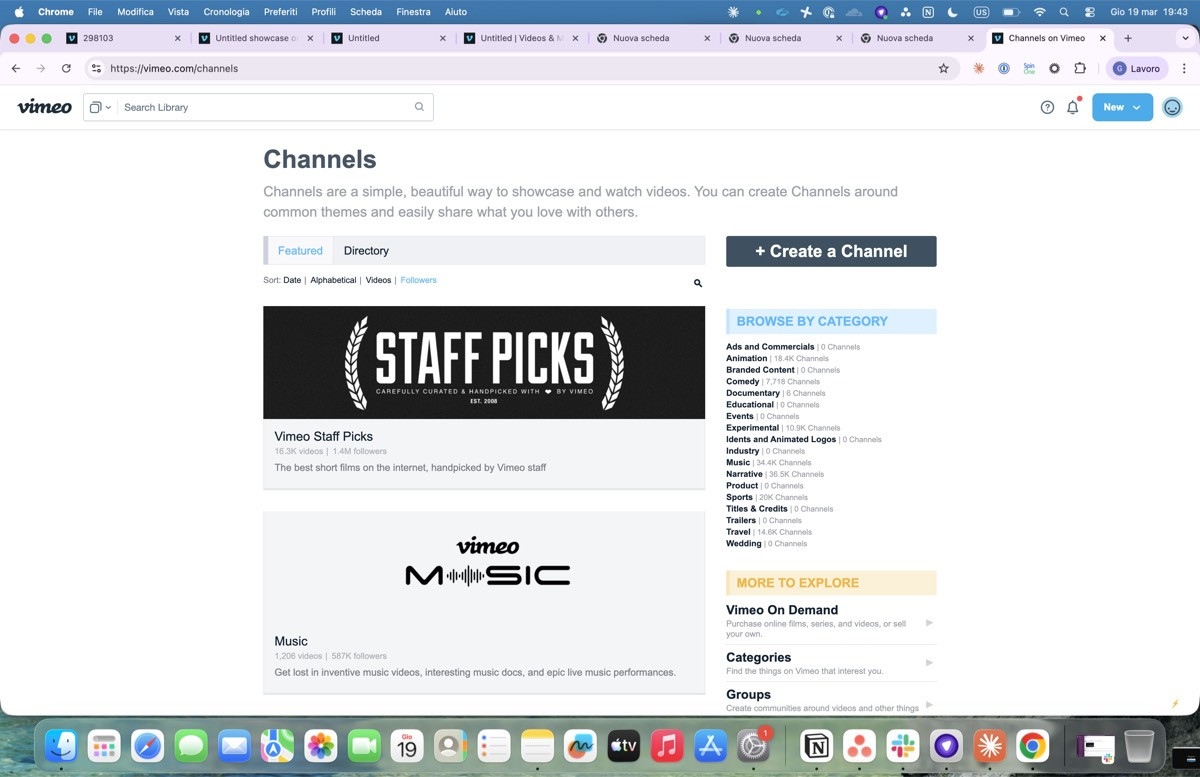Open the New dropdown button
1200x777 pixels.
point(1122,107)
